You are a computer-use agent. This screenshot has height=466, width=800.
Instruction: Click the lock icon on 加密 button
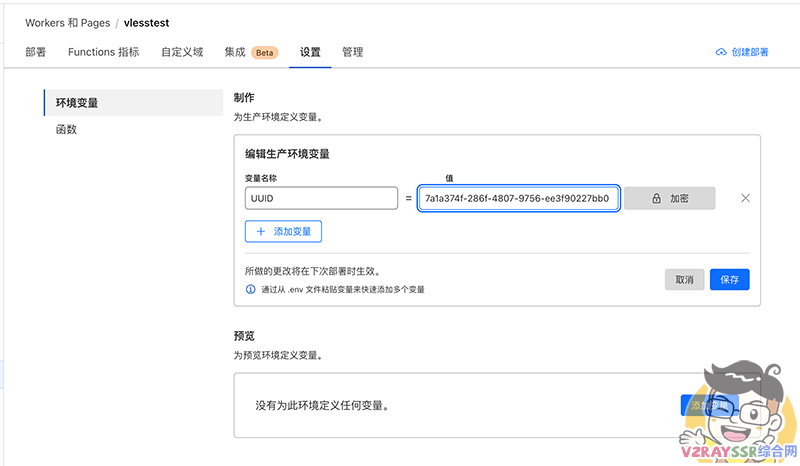pyautogui.click(x=656, y=198)
